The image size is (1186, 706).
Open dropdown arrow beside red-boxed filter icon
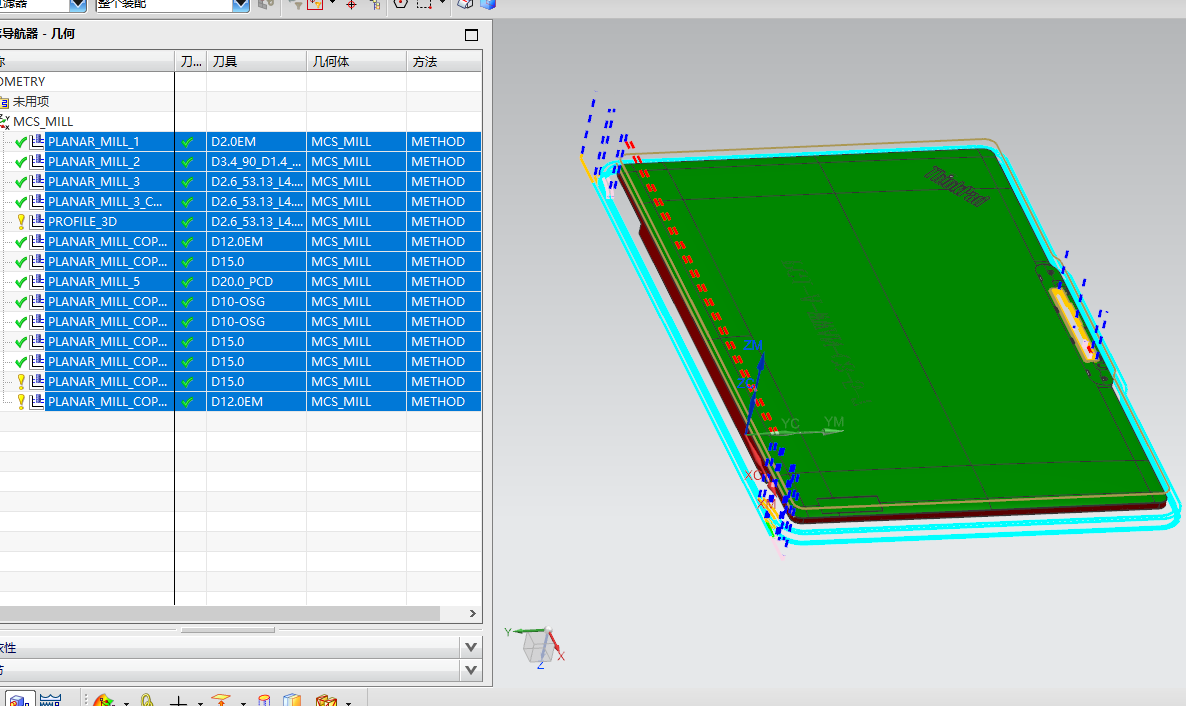[332, 3]
